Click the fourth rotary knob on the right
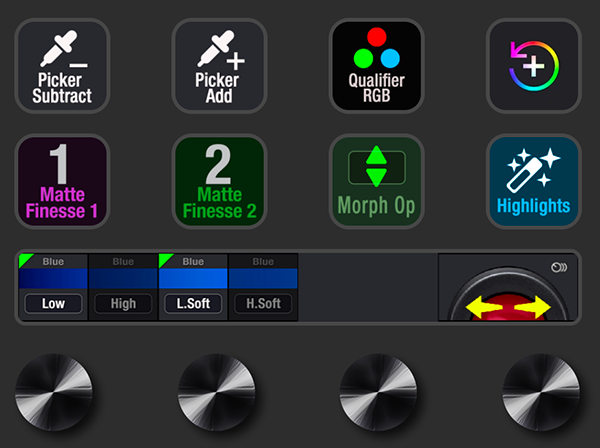Screen dimensions: 600x448 [x=541, y=393]
